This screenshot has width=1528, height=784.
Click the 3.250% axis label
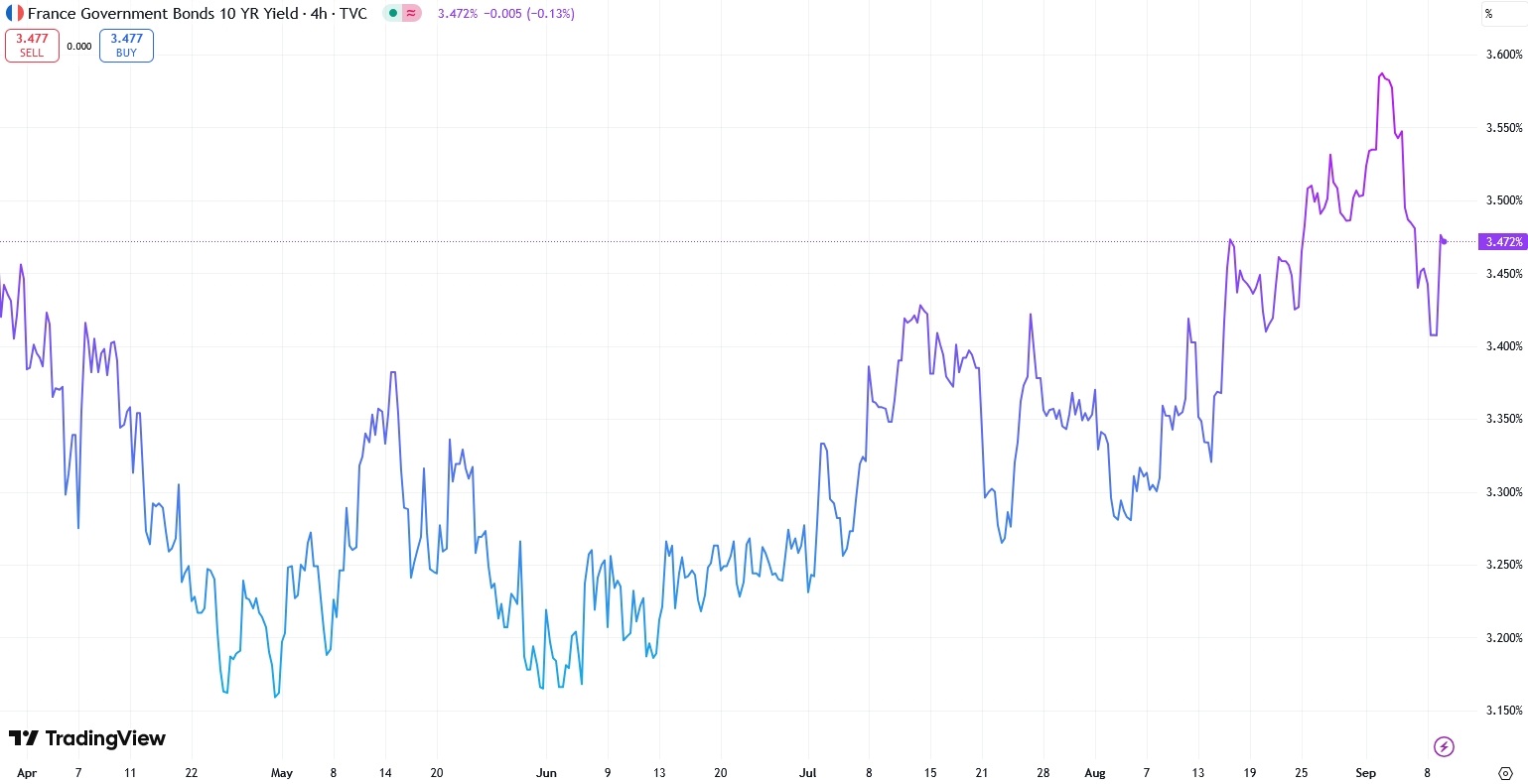[x=1504, y=565]
